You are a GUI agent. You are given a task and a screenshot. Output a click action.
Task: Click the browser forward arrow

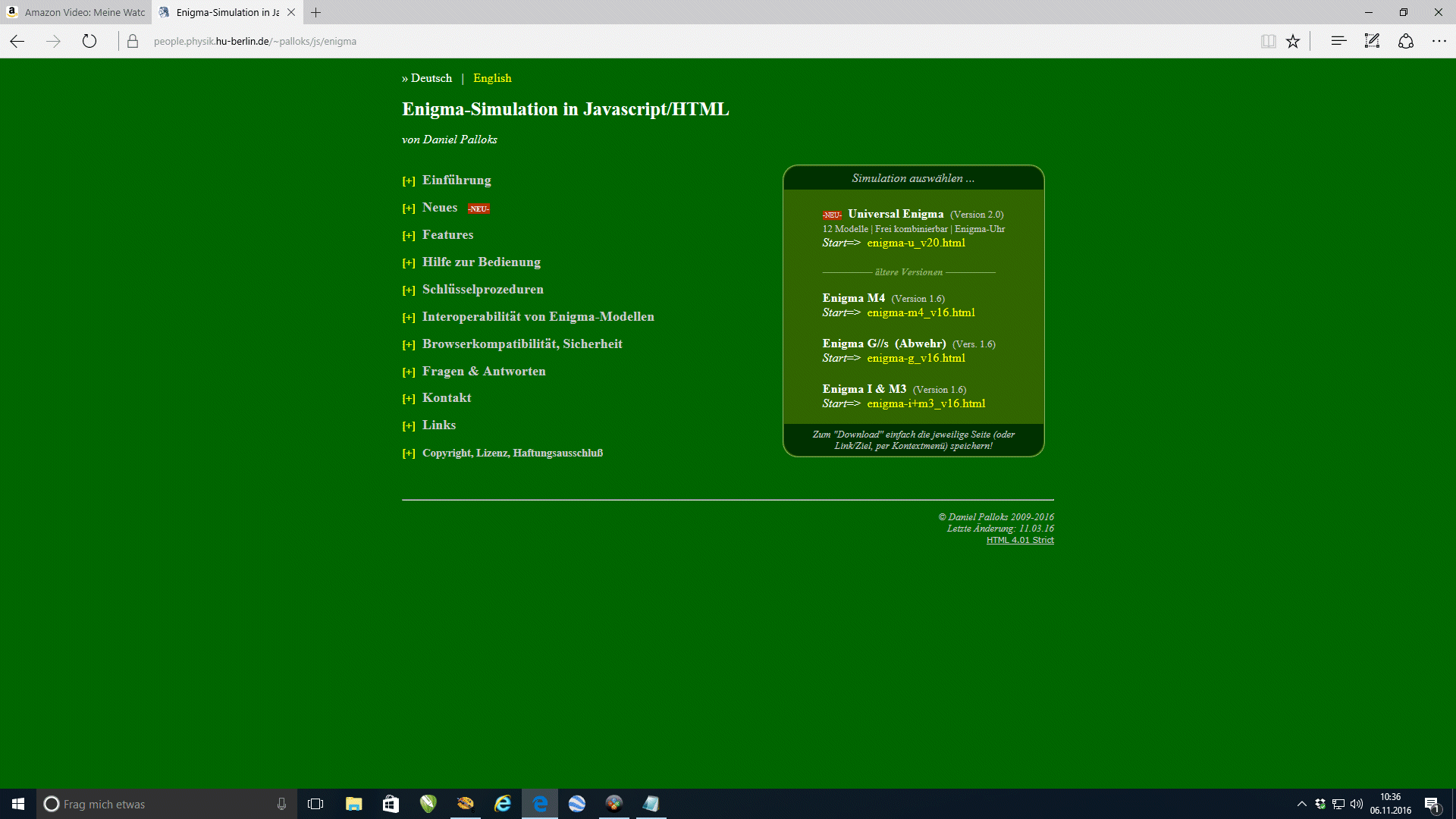coord(53,41)
